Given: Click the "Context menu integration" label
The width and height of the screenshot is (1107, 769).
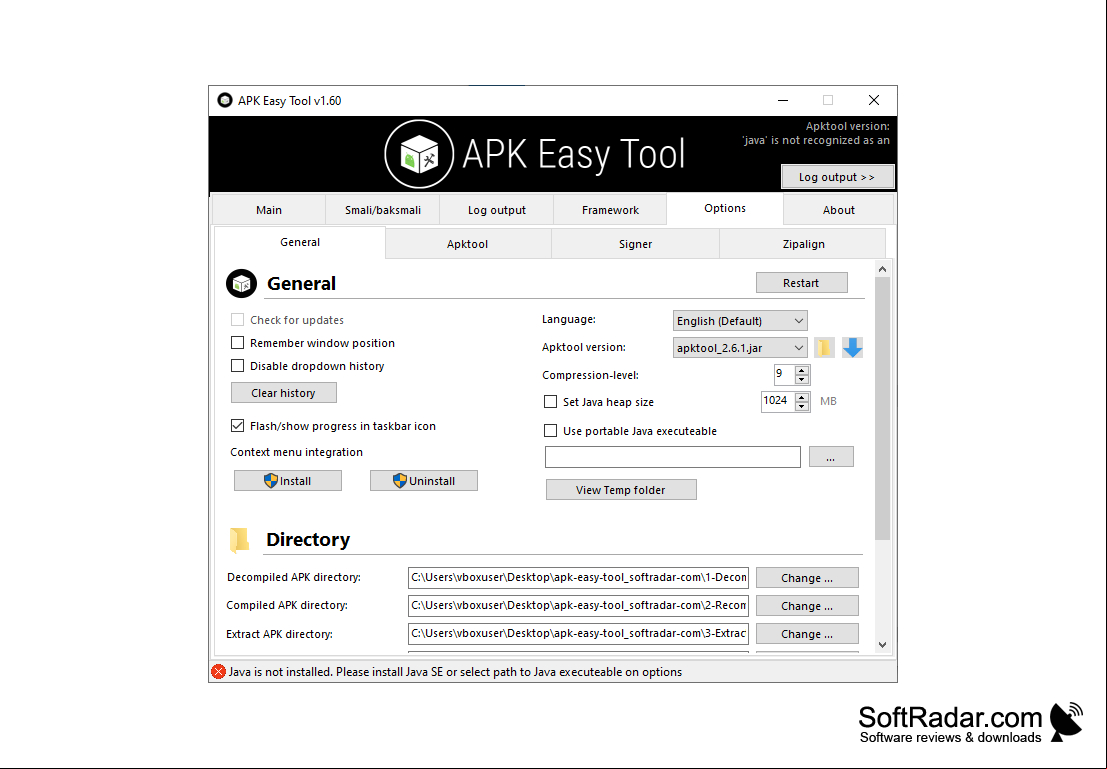Looking at the screenshot, I should point(297,452).
